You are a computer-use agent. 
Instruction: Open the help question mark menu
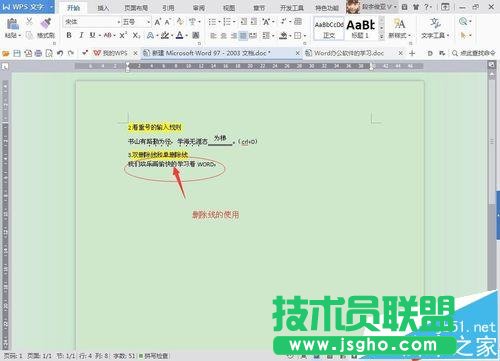click(x=427, y=7)
